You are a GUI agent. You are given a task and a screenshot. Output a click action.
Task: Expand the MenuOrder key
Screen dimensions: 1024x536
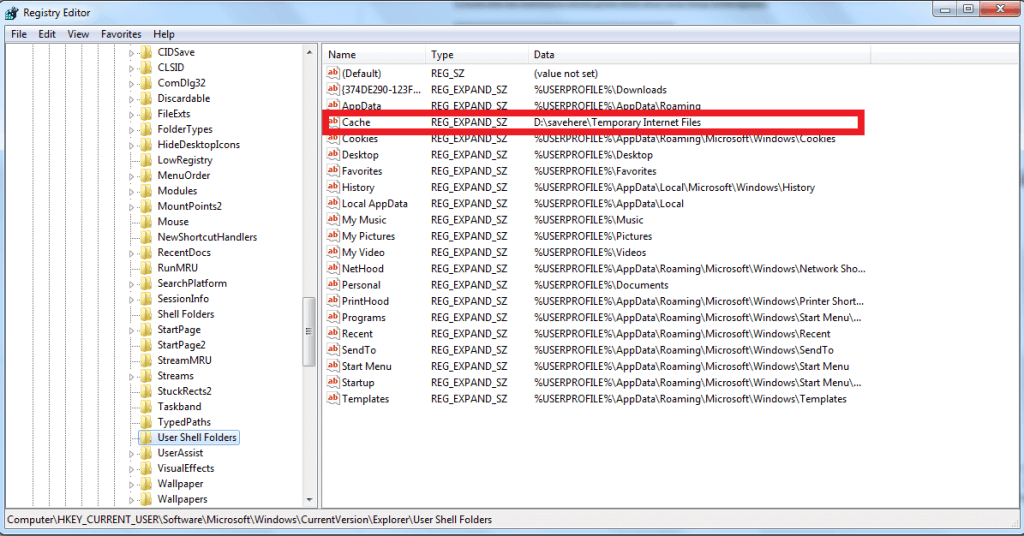pos(131,176)
